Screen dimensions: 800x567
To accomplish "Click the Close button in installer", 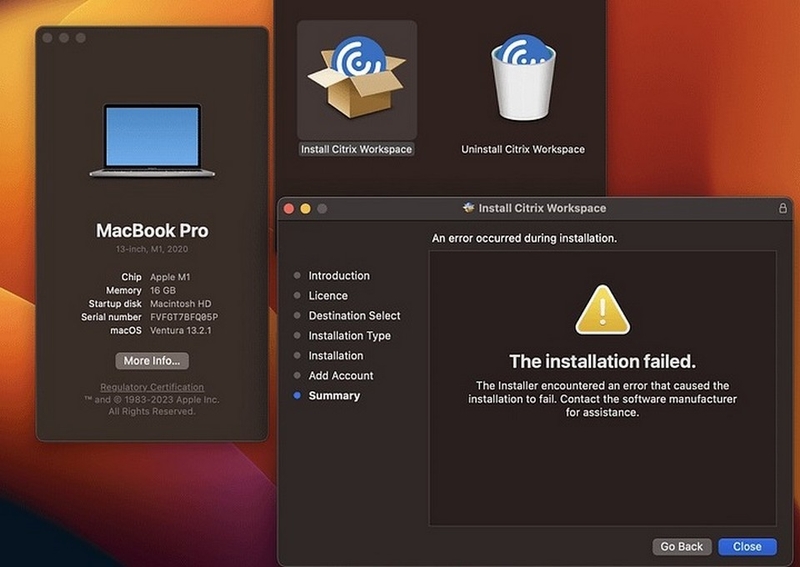I will (x=747, y=547).
